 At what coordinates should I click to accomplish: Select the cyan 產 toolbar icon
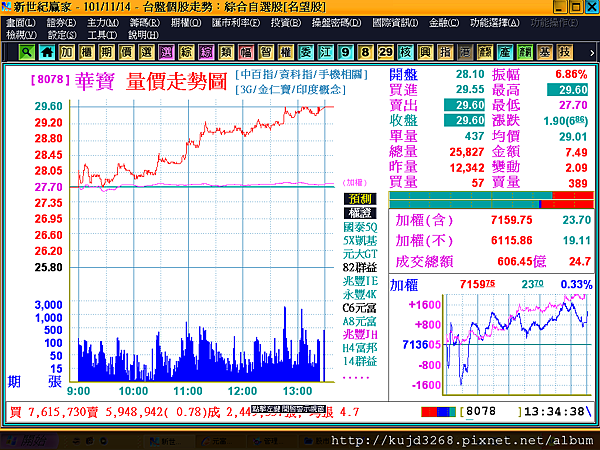[x=505, y=52]
